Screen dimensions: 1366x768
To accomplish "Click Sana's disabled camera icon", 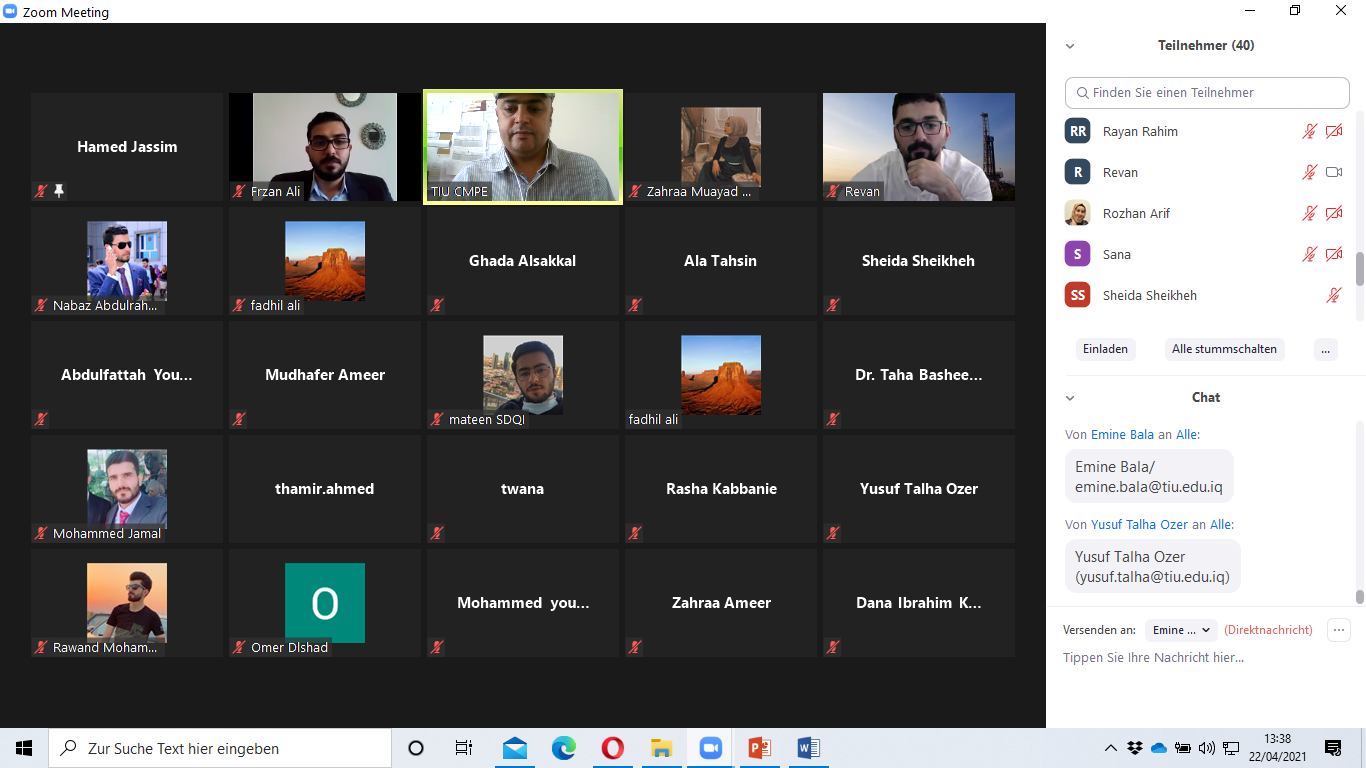I will (1334, 254).
